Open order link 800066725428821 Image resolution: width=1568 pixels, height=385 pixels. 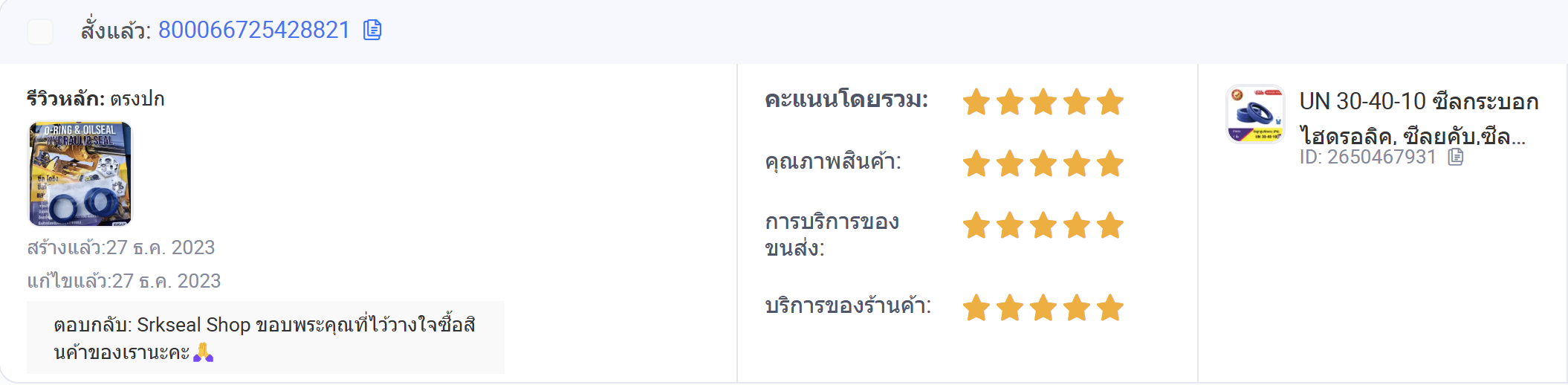pyautogui.click(x=254, y=30)
